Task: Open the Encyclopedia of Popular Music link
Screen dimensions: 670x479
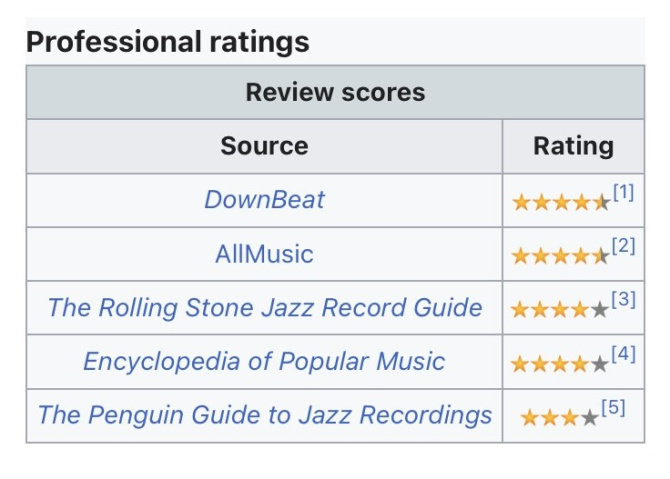Action: tap(264, 361)
